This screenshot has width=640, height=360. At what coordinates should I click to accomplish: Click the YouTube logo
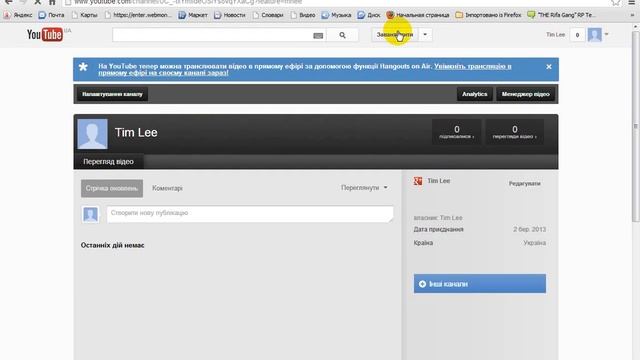(x=45, y=35)
